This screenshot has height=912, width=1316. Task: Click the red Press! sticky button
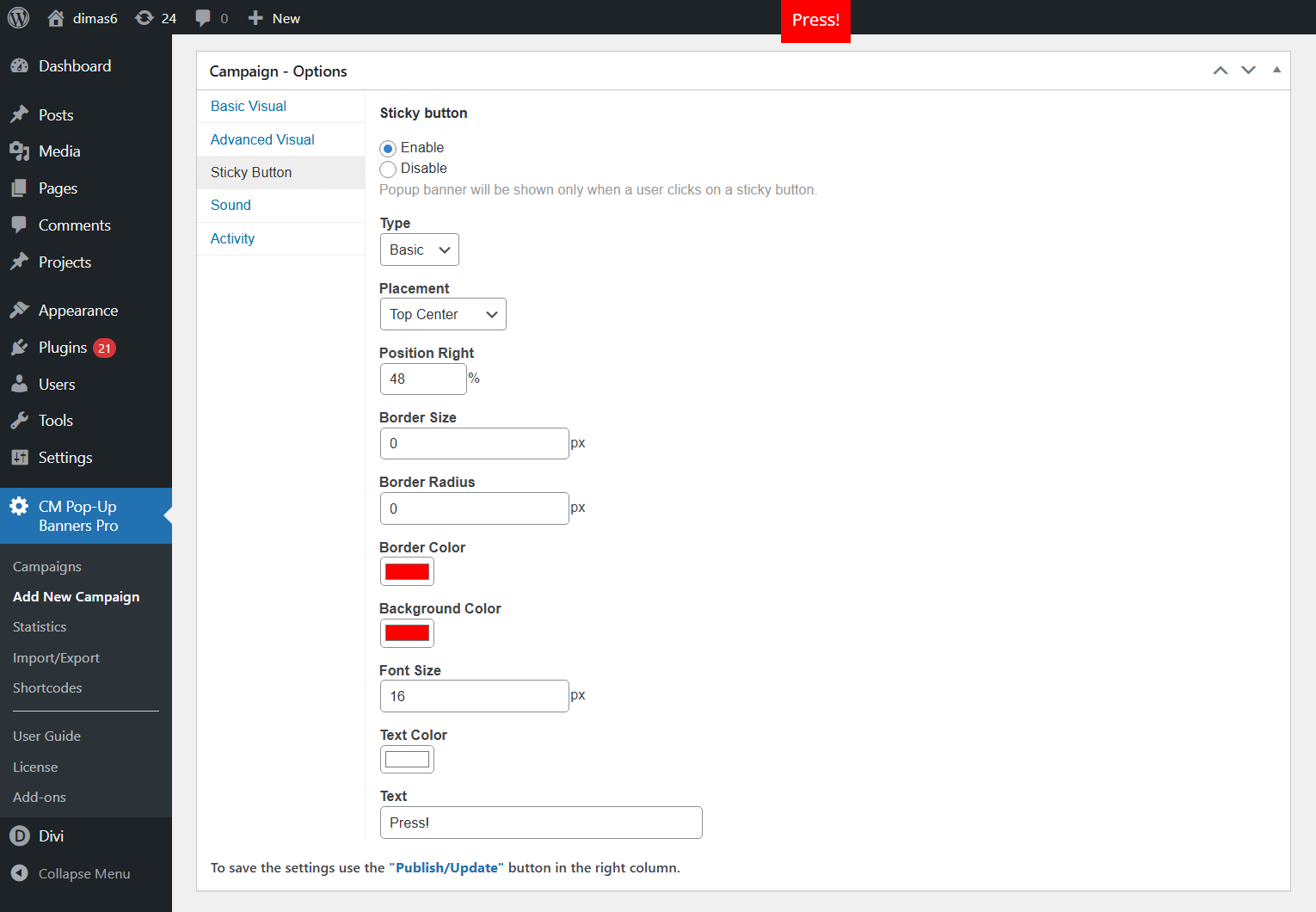(x=815, y=21)
